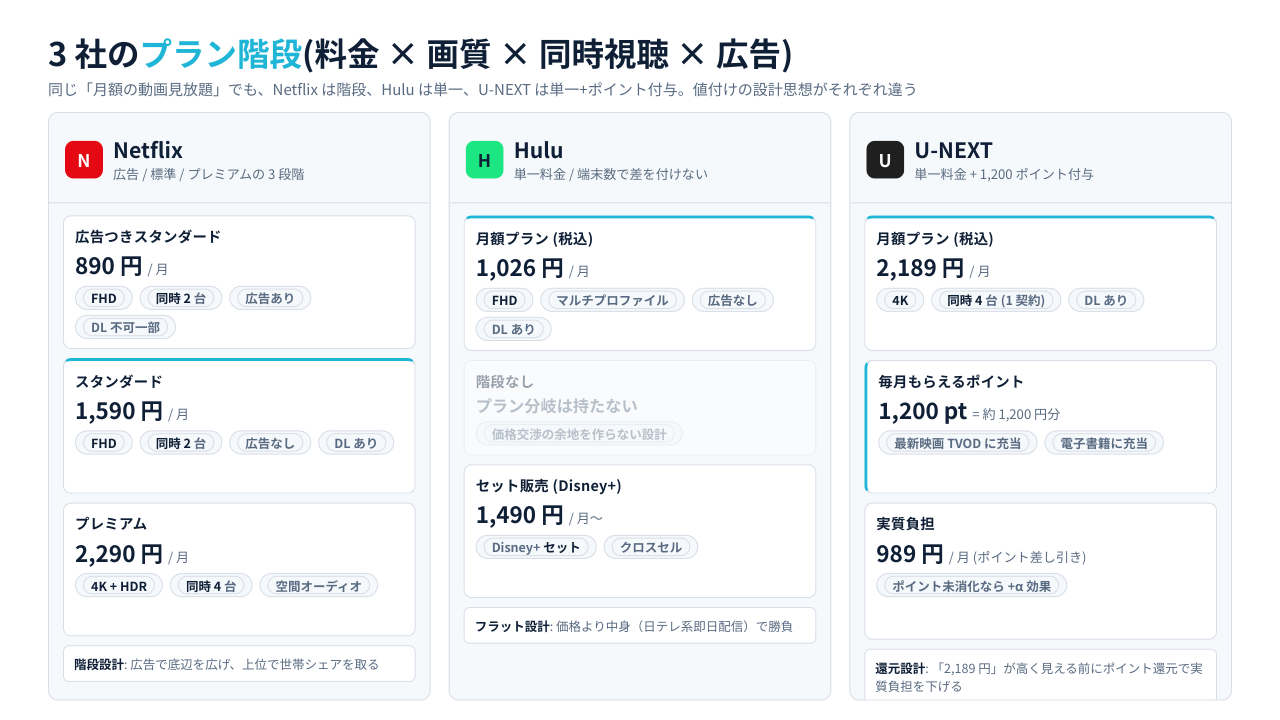Click the 広告なし tag in Hulu plan
Viewport: 1280px width, 720px height.
733,300
